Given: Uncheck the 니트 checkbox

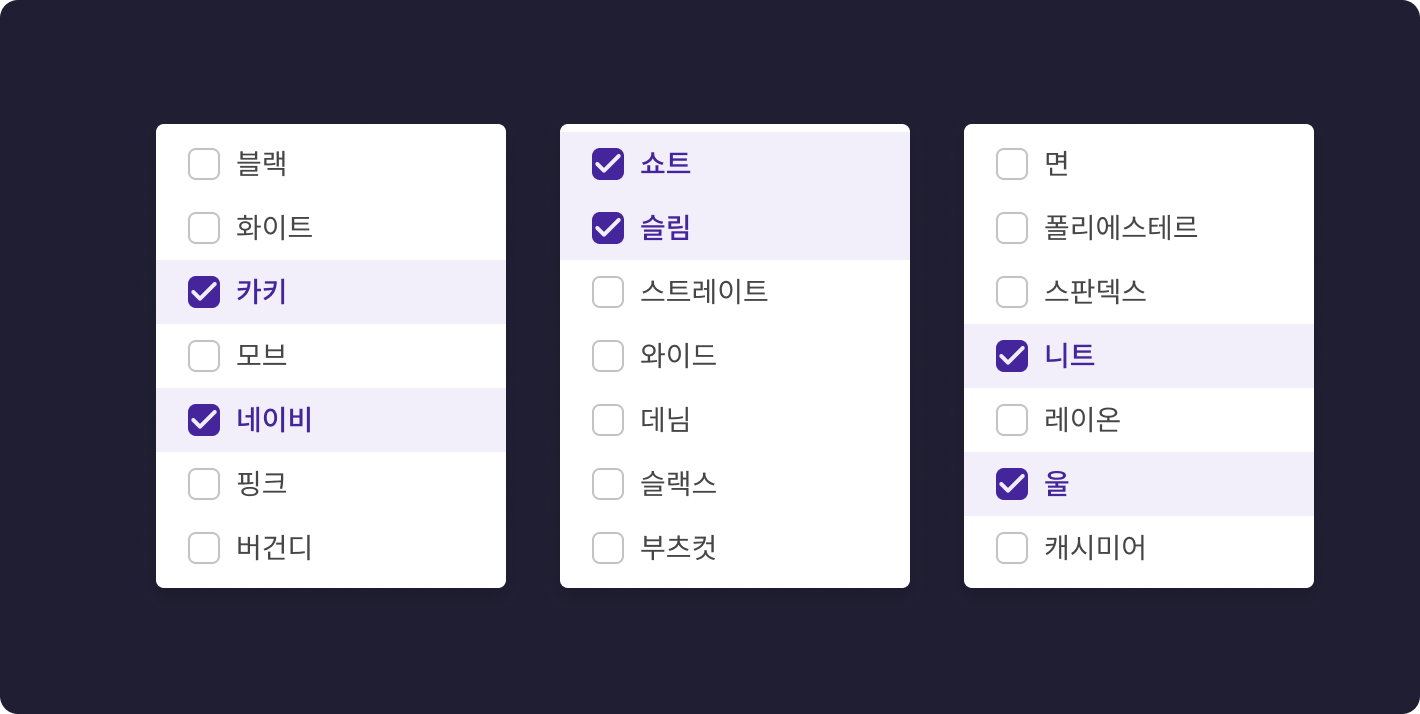Looking at the screenshot, I should 1012,355.
